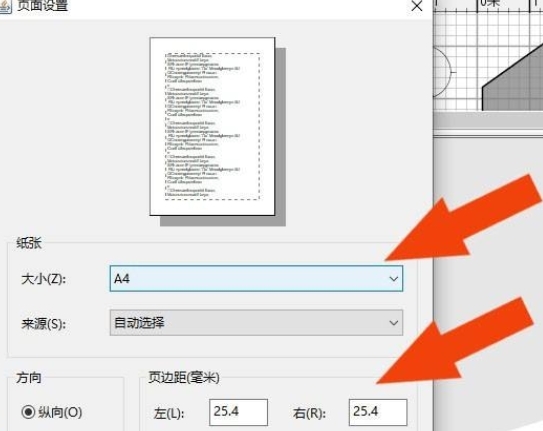This screenshot has height=431, width=543.
Task: Edit the 左(L) left margin field
Action: click(x=238, y=412)
